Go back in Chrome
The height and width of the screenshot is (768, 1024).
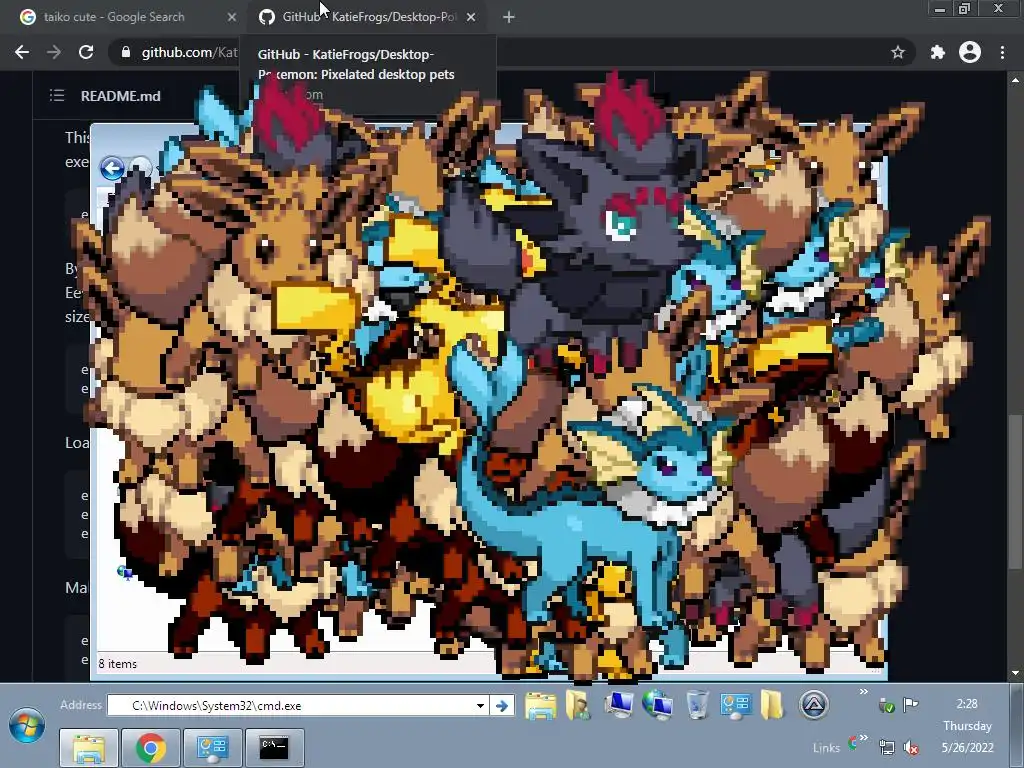coord(22,52)
